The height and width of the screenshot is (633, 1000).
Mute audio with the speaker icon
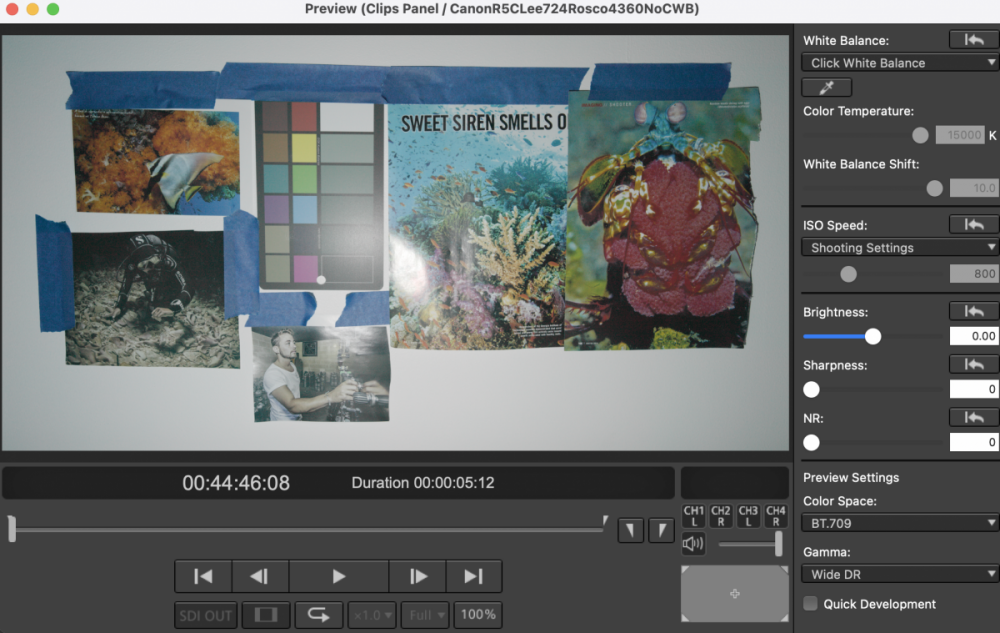[693, 544]
